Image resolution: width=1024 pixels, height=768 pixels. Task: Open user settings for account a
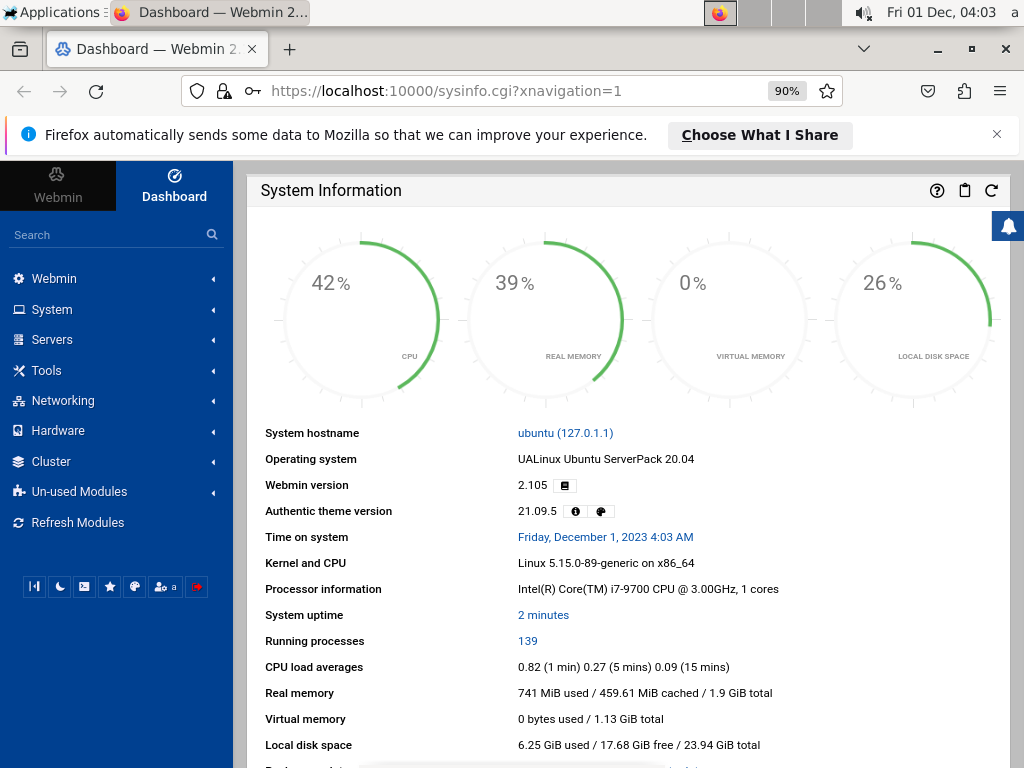coord(165,587)
